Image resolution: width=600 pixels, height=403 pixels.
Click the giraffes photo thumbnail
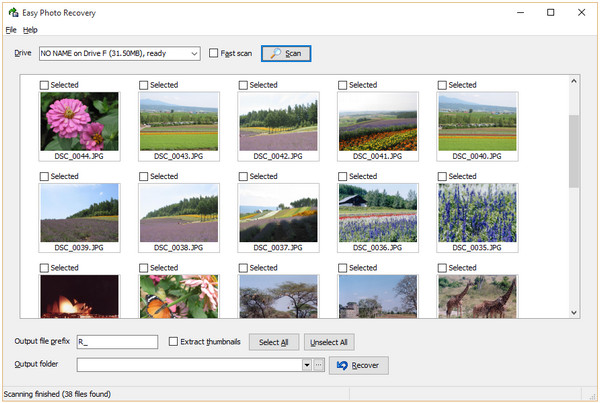(477, 296)
